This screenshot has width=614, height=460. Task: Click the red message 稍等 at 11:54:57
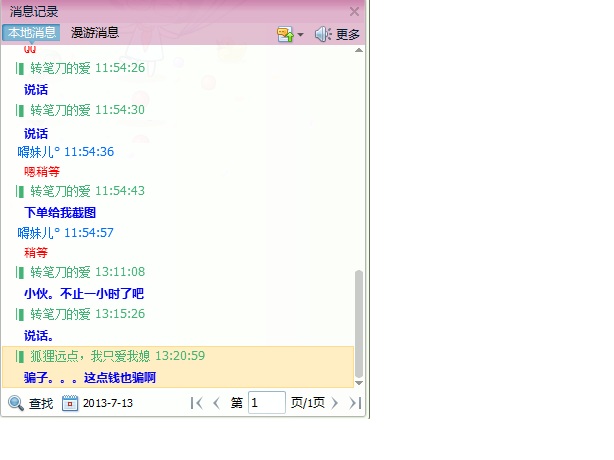pyautogui.click(x=36, y=253)
